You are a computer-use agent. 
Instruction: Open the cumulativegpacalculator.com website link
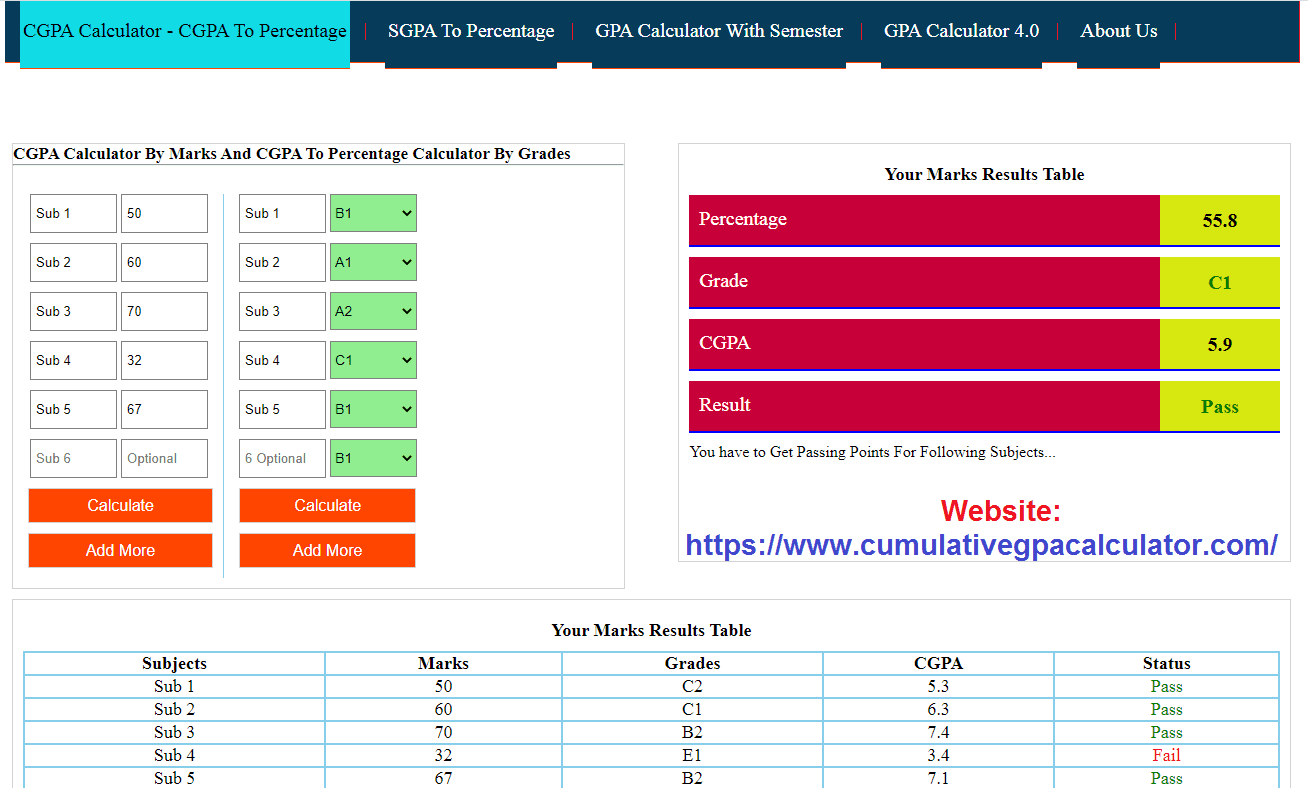[x=982, y=545]
